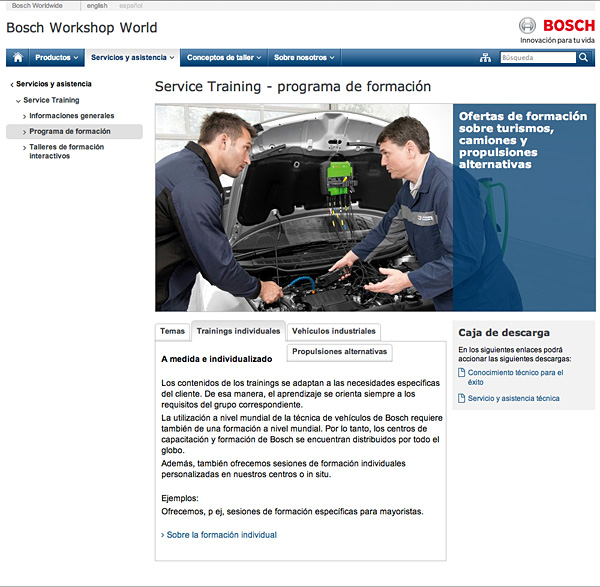
Task: Click the A medida e individualizado heading
Action: pos(217,359)
